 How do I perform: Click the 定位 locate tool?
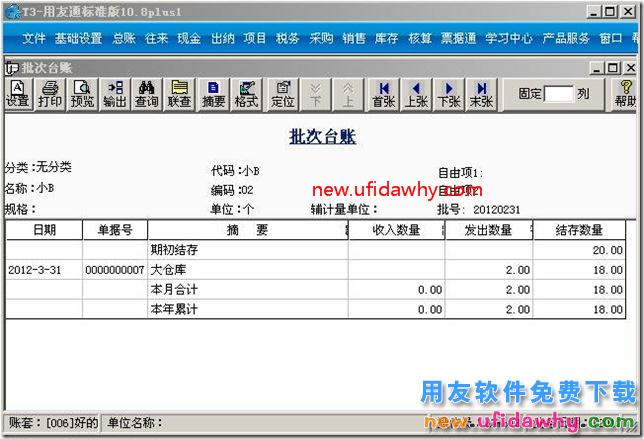[x=283, y=94]
